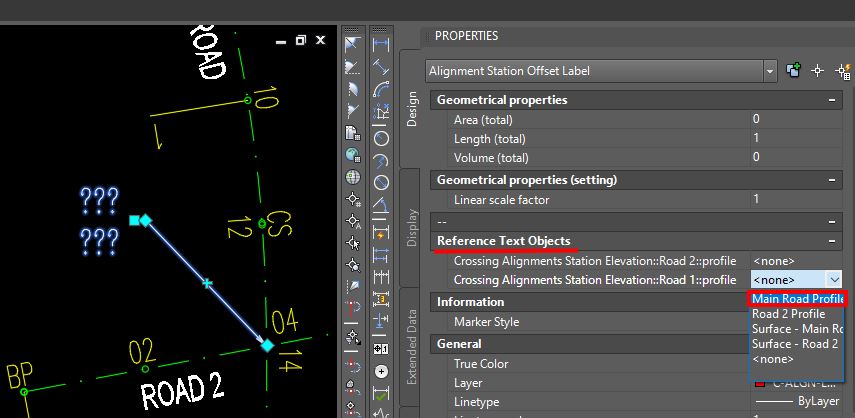855x418 pixels.
Task: Click the Select Objects crosshair icon
Action: pos(817,70)
